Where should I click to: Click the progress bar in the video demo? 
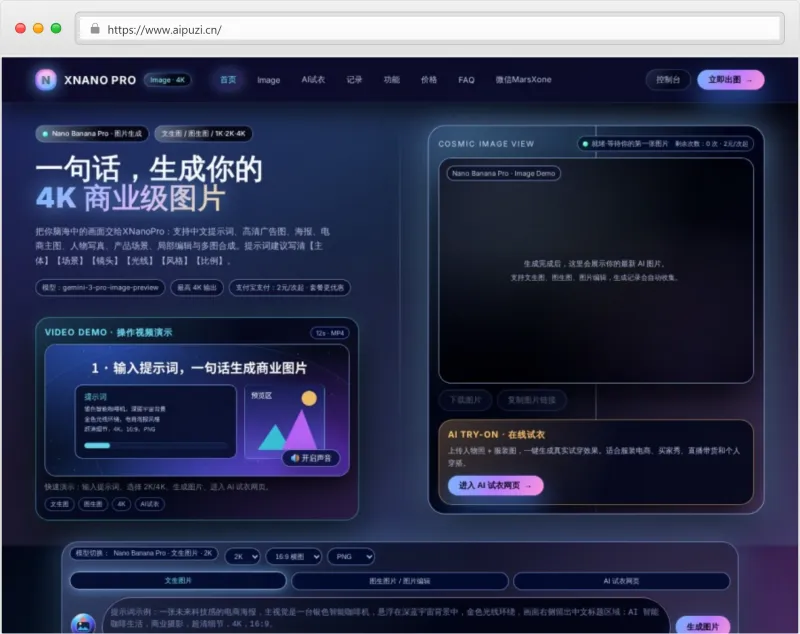click(x=156, y=445)
